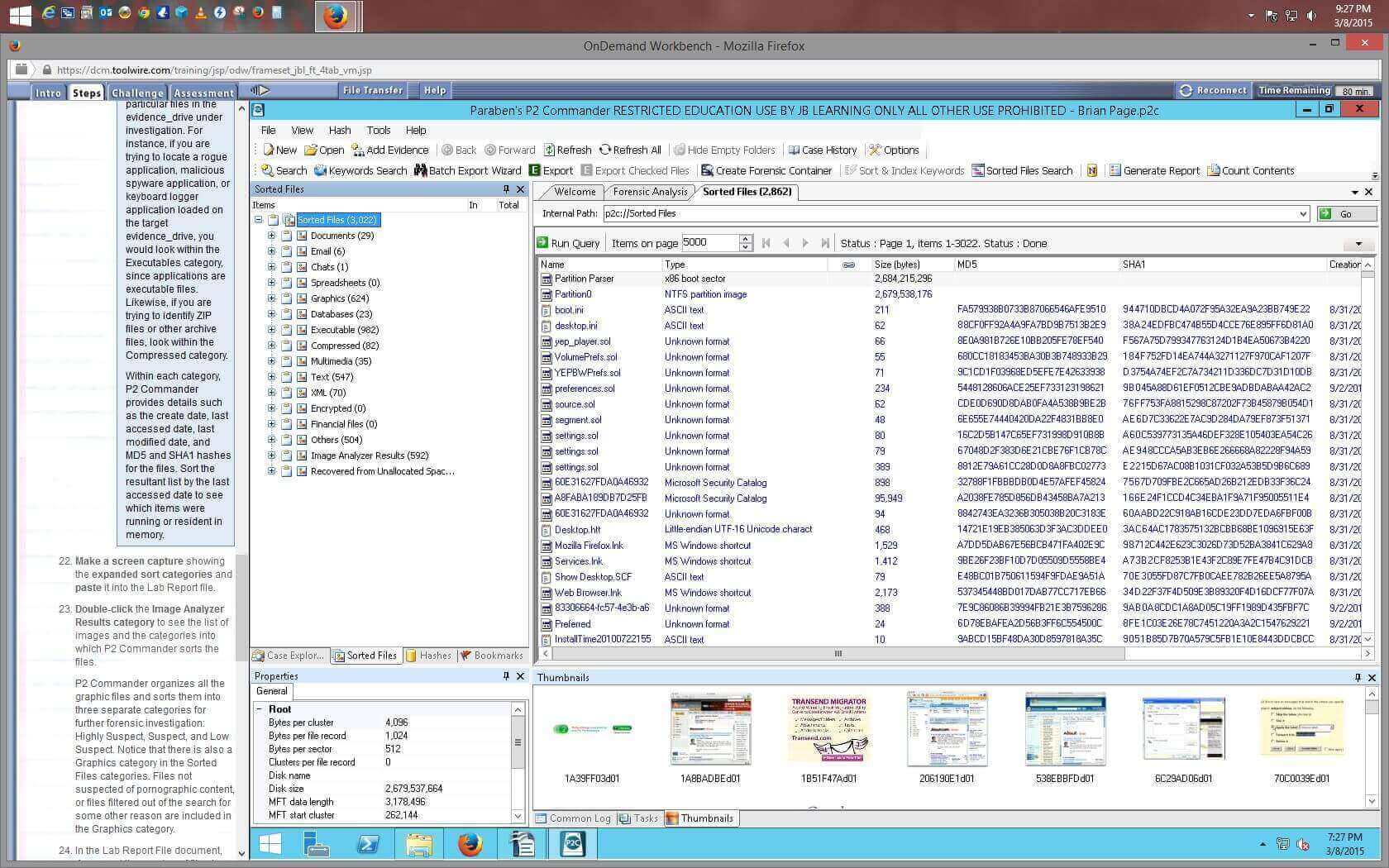Click Add Evidence in the toolbar
The width and height of the screenshot is (1389, 868).
tap(390, 150)
